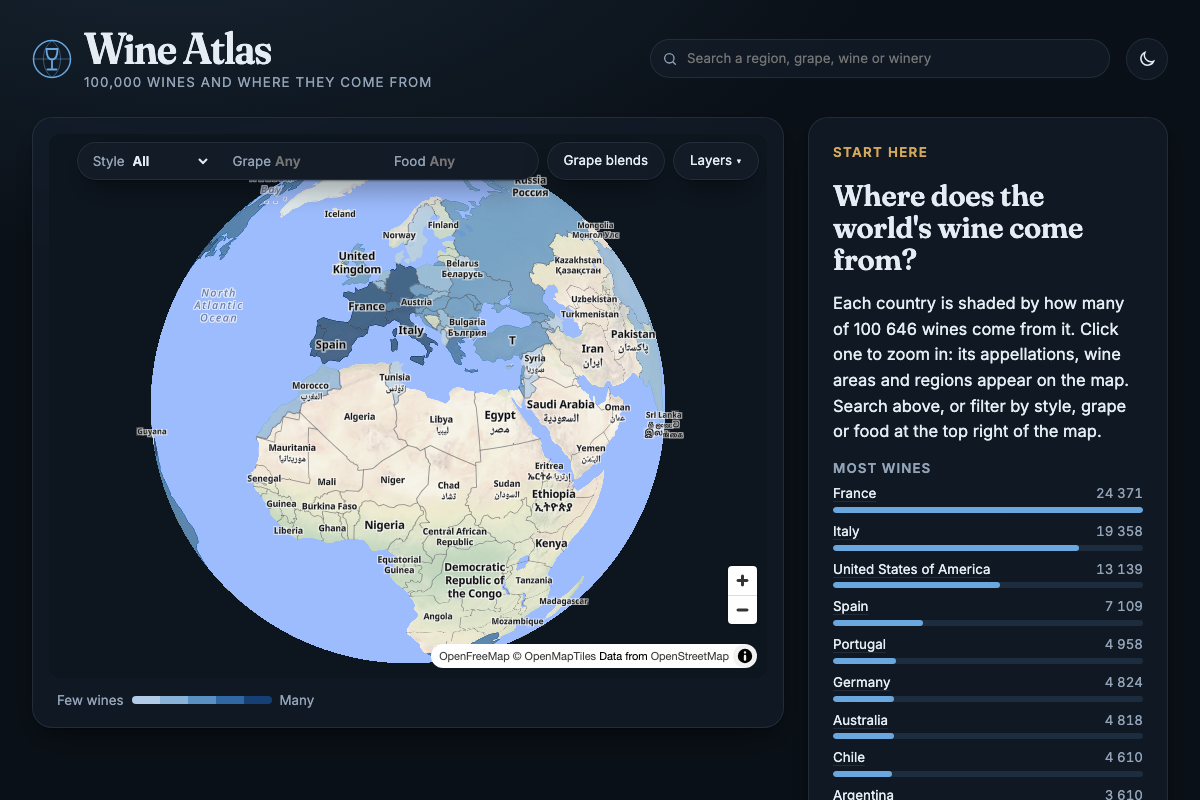Image resolution: width=1200 pixels, height=800 pixels.
Task: Click the 24 371 wine count value
Action: click(1119, 493)
